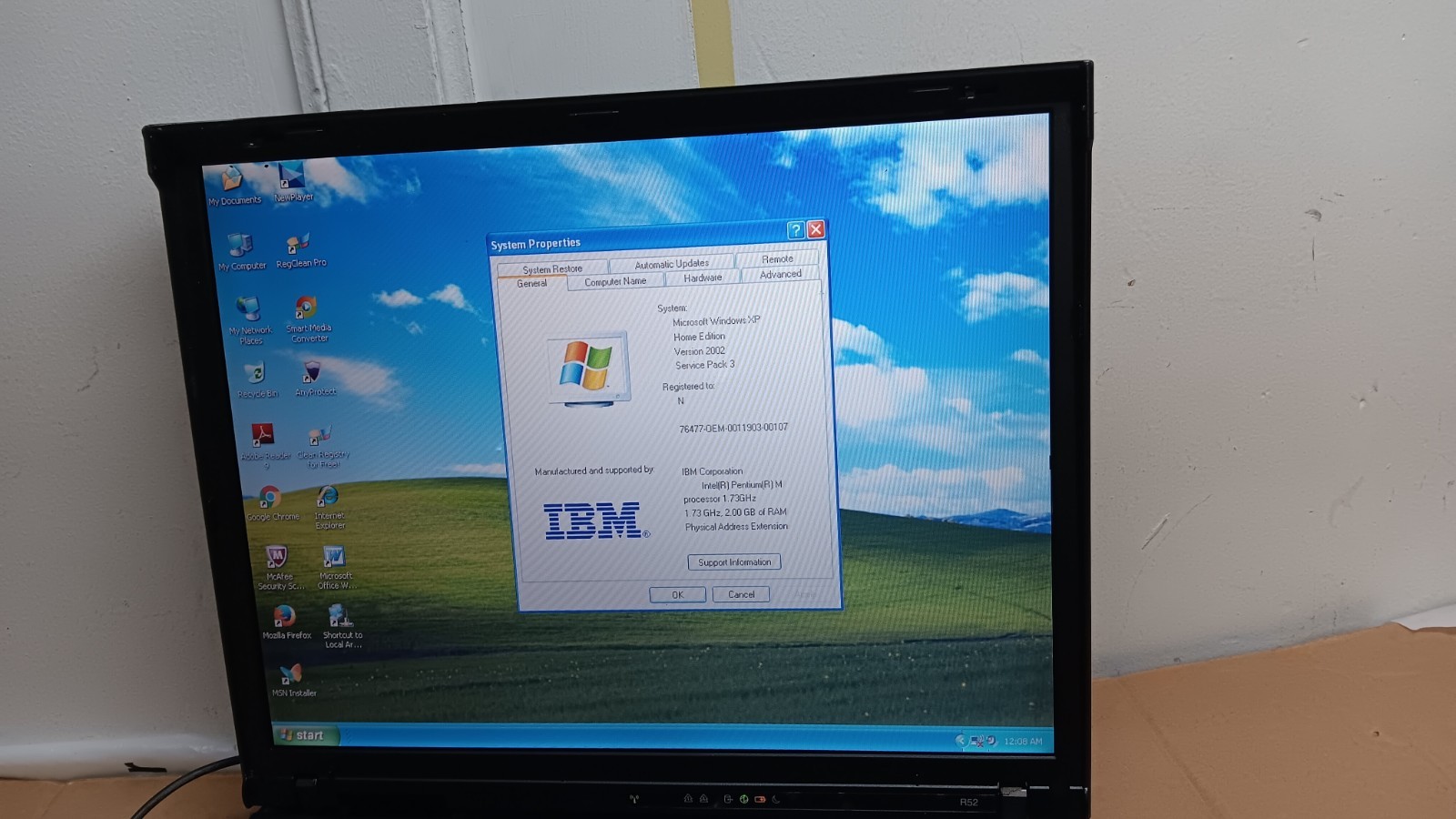Open the My Computer desktop icon
This screenshot has width=1456, height=819.
[x=241, y=252]
